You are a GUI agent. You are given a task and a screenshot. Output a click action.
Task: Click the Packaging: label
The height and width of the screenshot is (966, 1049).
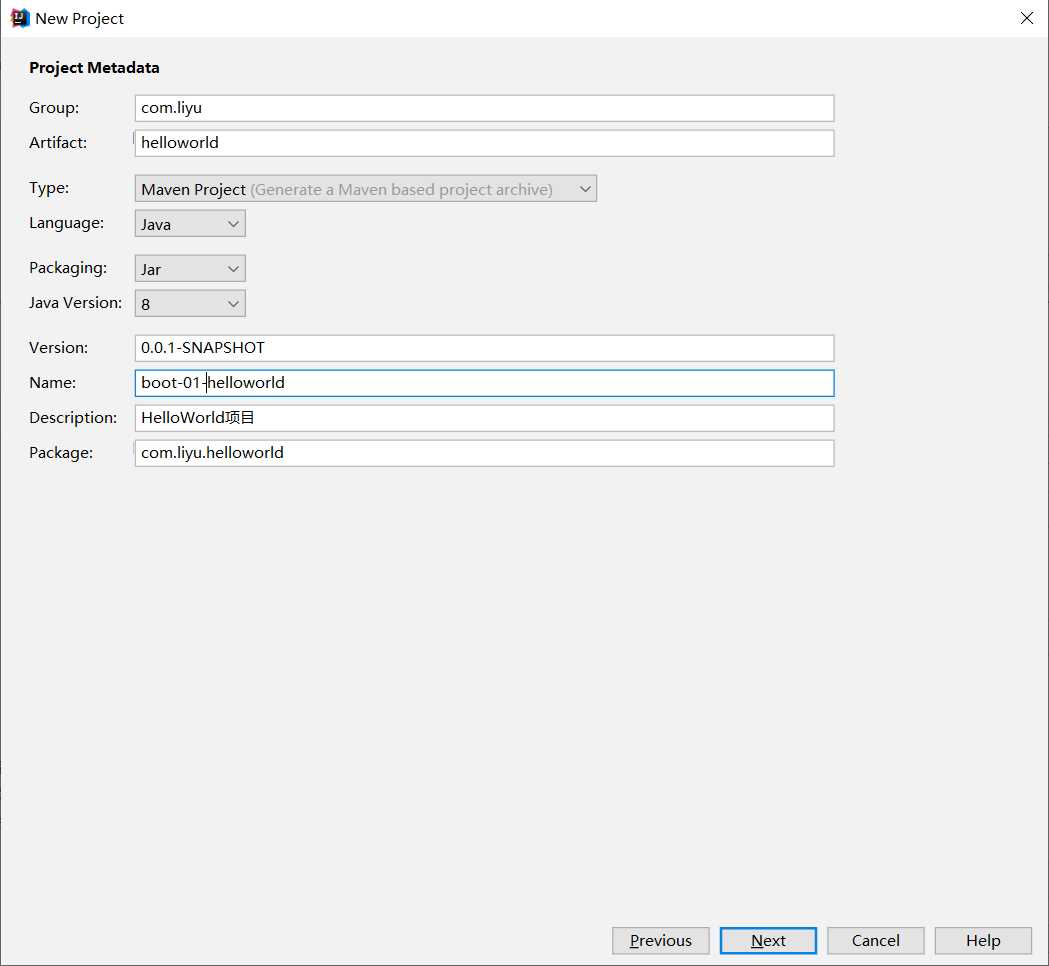(x=68, y=268)
